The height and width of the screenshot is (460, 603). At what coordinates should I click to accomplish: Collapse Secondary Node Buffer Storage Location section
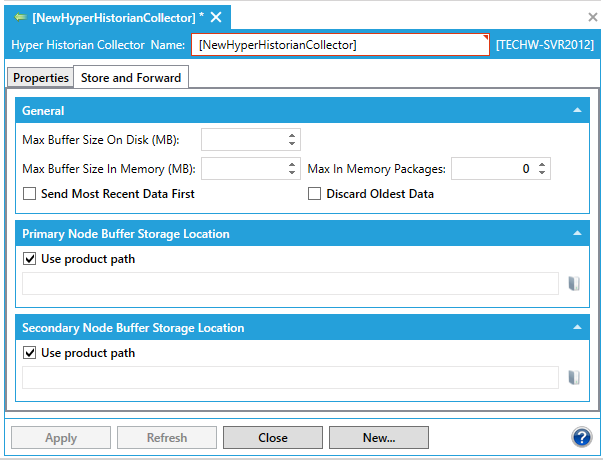pyautogui.click(x=576, y=328)
